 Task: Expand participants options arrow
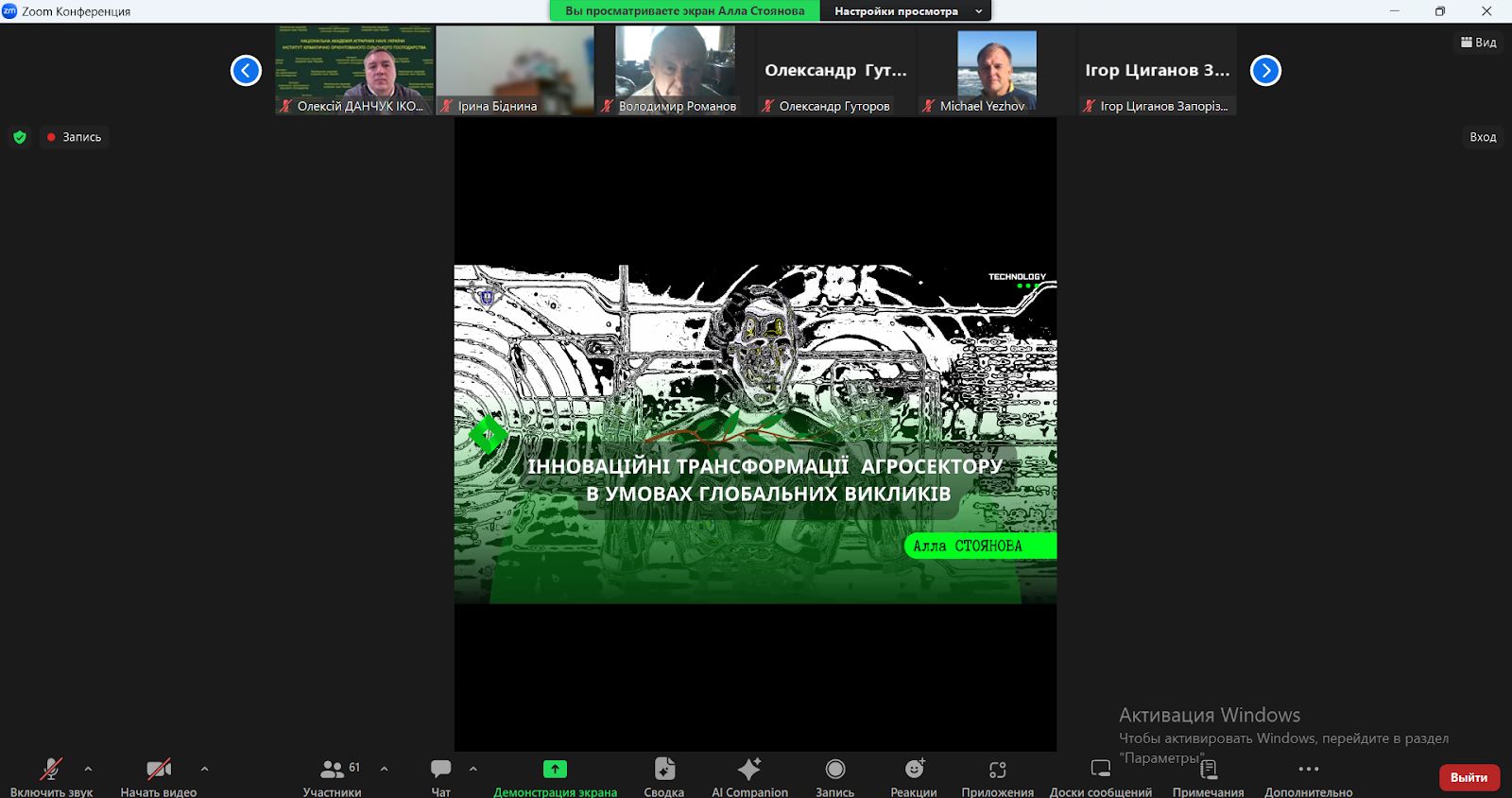click(x=384, y=769)
